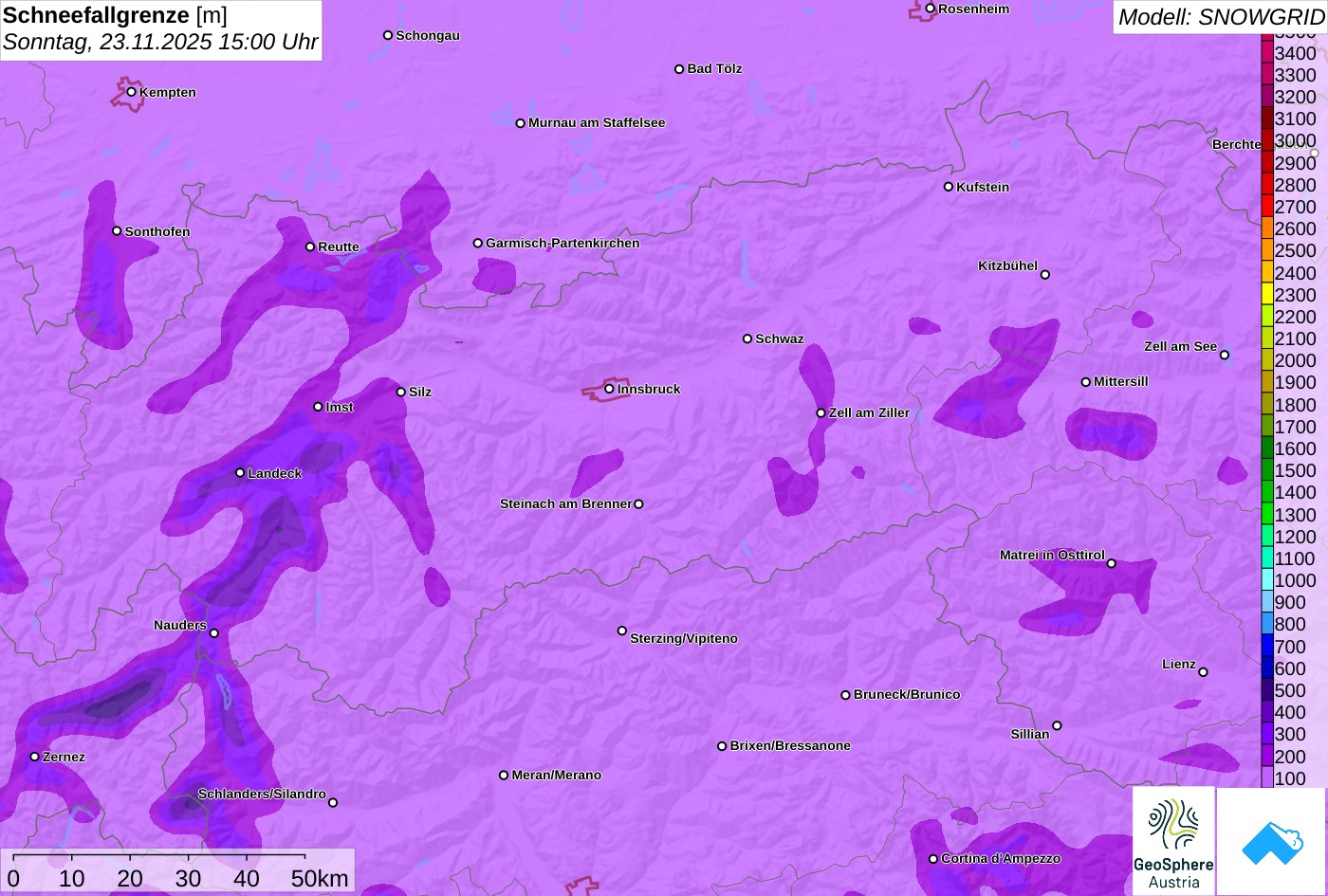Pick the 3400 m magenta legend swatch
This screenshot has width=1328, height=896.
click(x=1267, y=53)
